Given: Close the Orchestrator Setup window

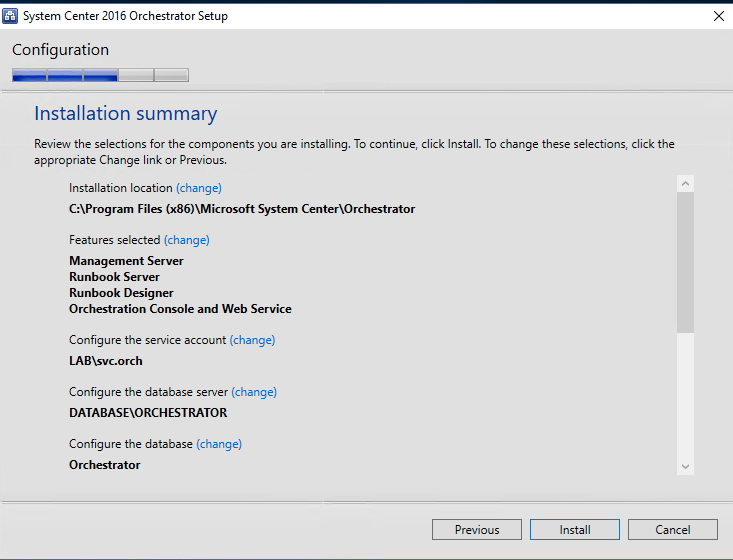Looking at the screenshot, I should pos(717,16).
